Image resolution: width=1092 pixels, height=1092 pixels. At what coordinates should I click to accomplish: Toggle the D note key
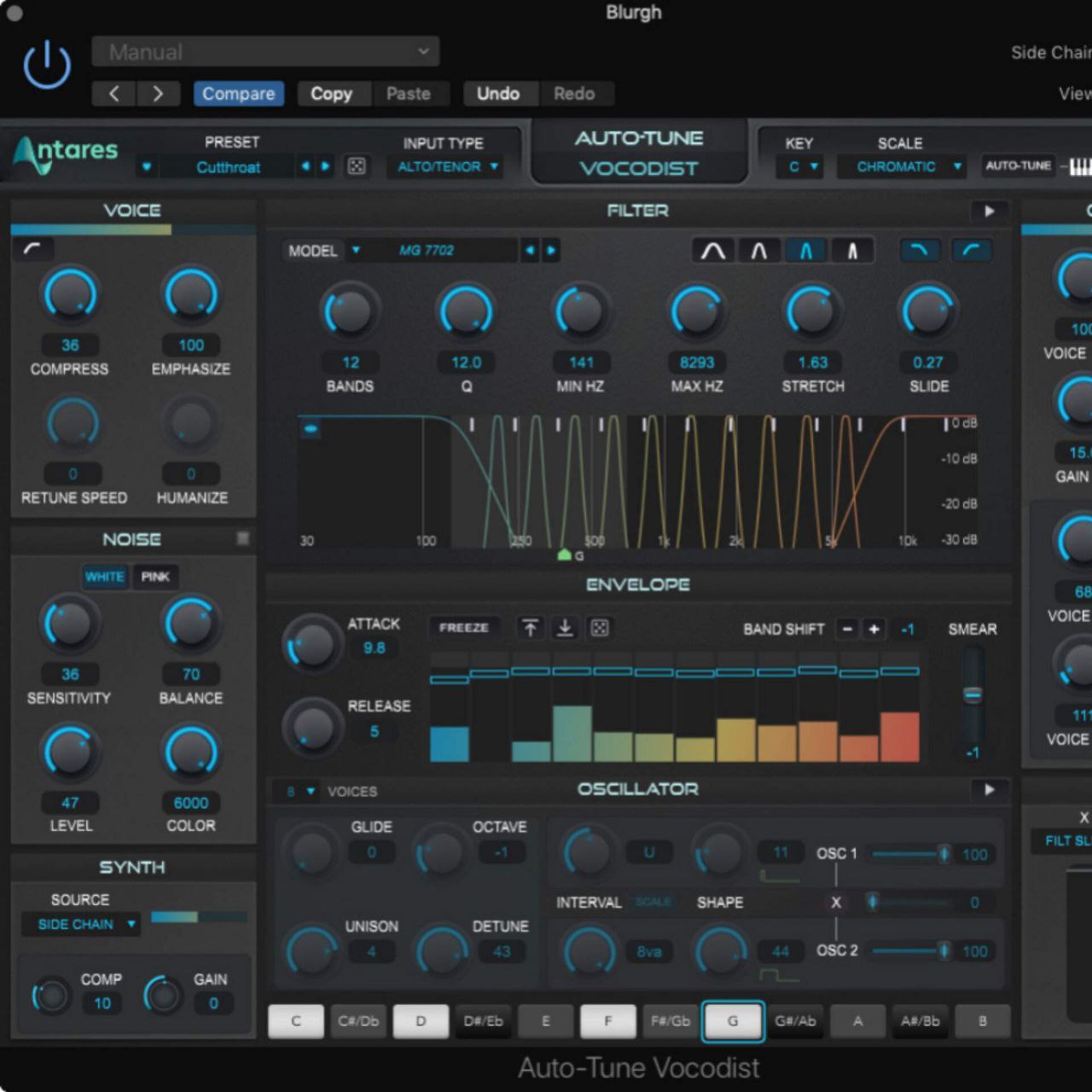421,1021
